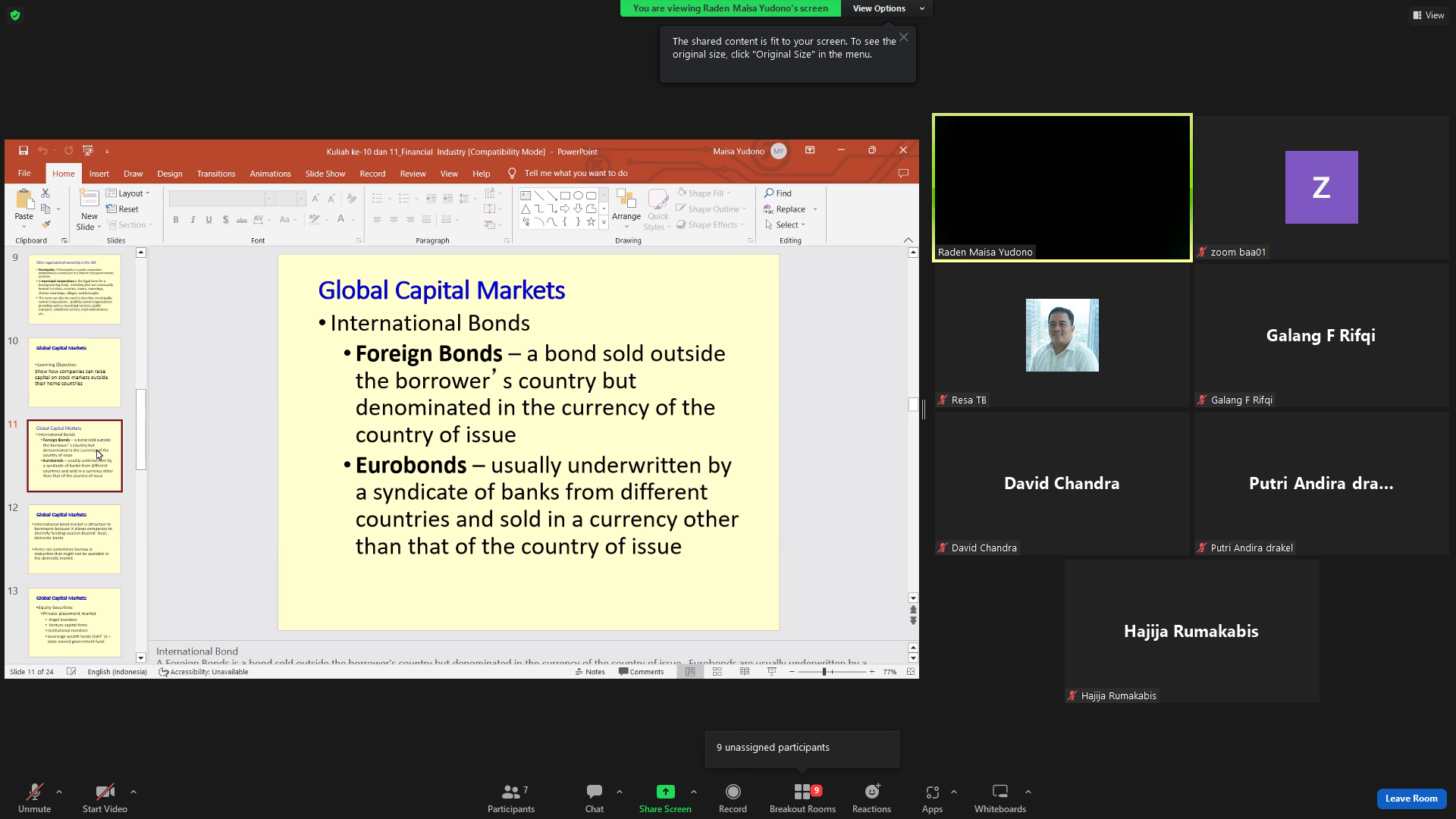This screenshot has height=819, width=1456.
Task: Click the Start From Beginning presentation icon
Action: (x=88, y=151)
